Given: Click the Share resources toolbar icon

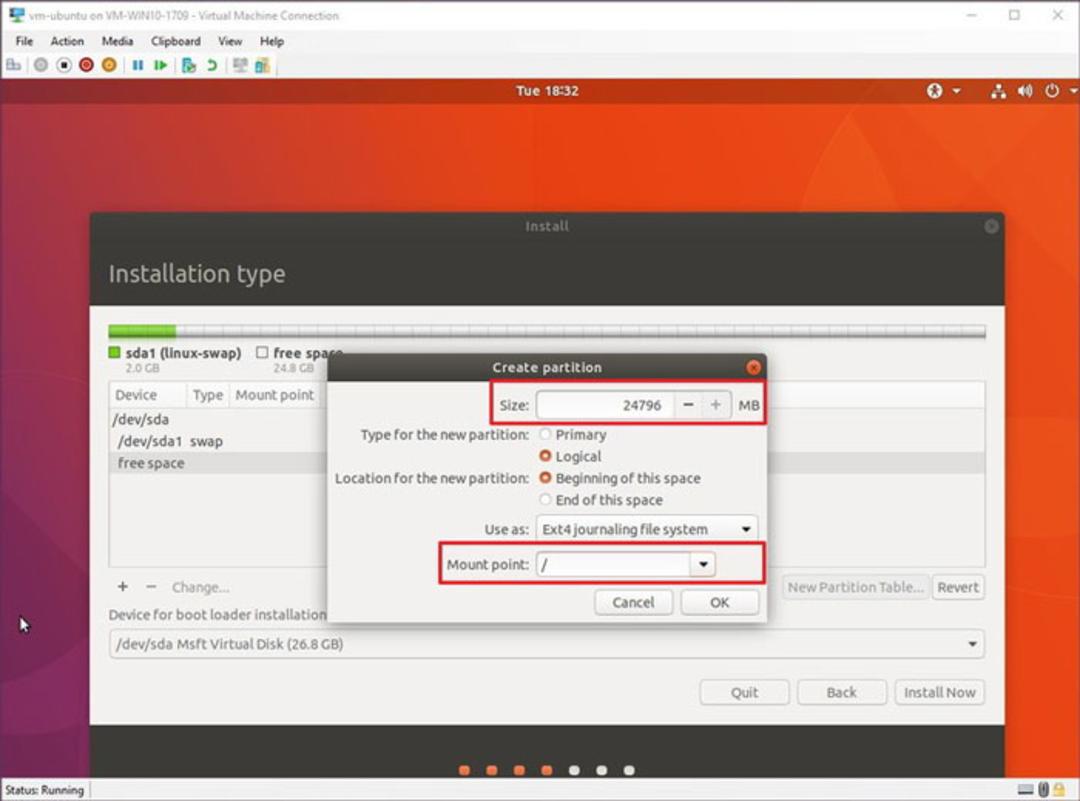Looking at the screenshot, I should point(262,65).
